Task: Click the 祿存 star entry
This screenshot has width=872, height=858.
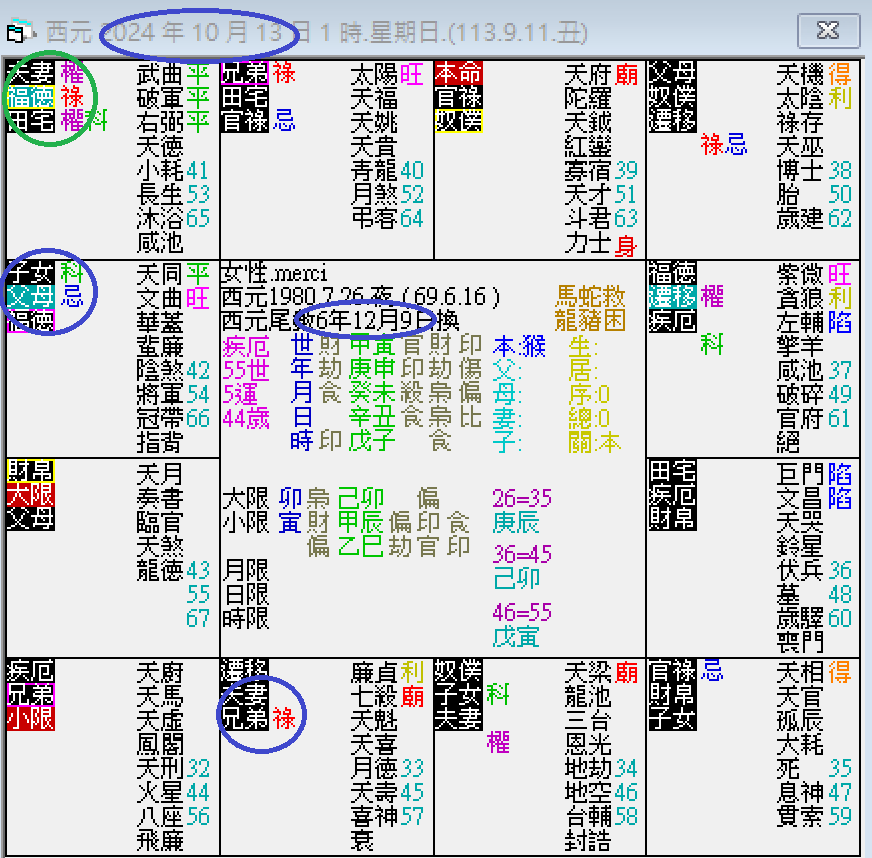Action: [800, 122]
